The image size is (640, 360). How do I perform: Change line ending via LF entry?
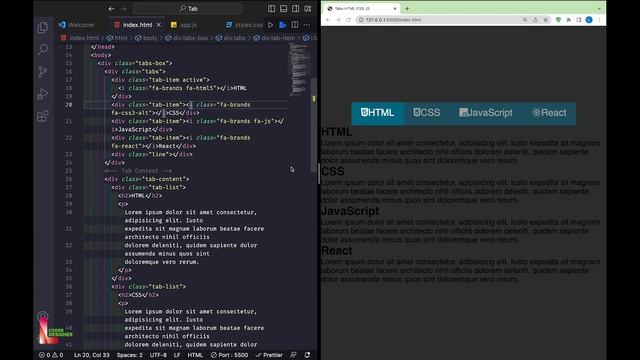[x=177, y=355]
